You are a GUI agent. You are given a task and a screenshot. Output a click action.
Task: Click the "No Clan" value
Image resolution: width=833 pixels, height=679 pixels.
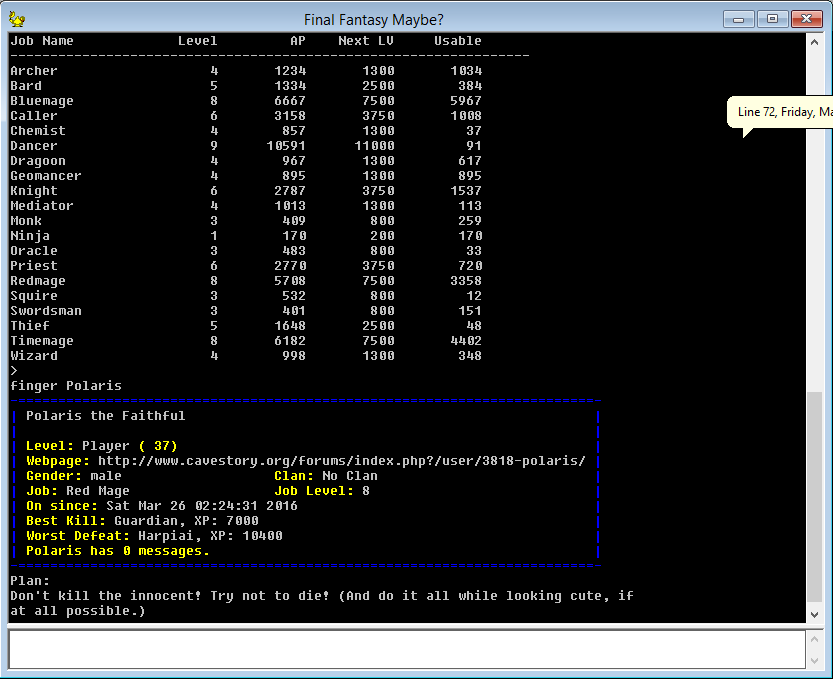click(350, 476)
